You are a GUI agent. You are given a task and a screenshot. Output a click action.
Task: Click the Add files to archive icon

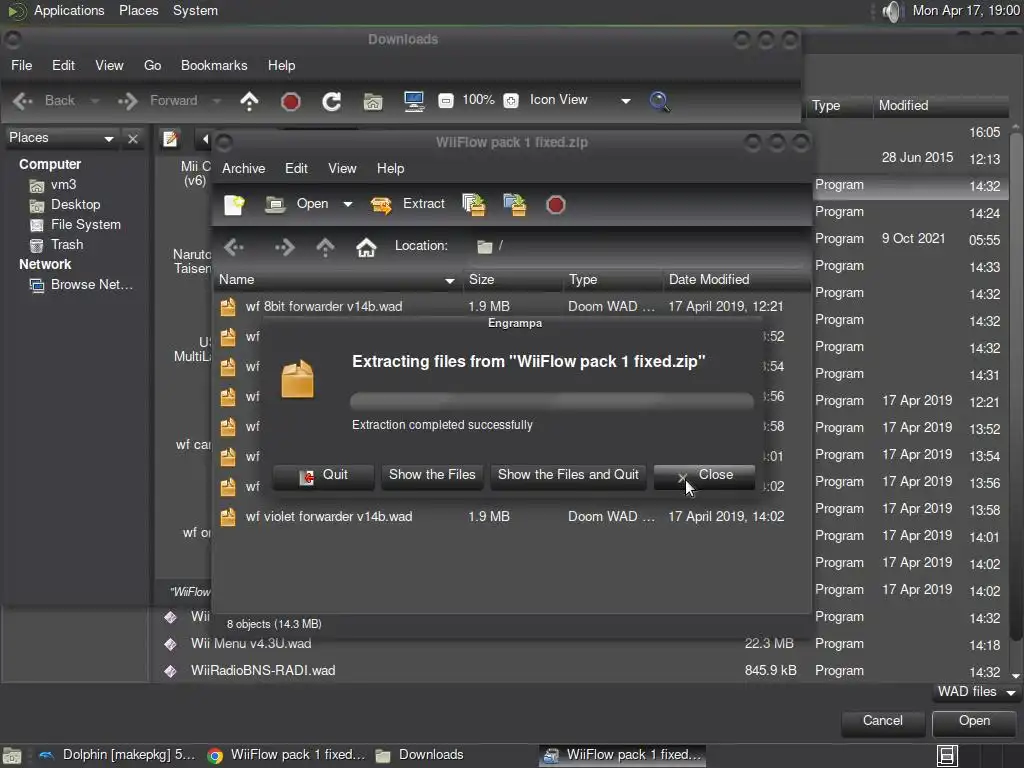click(474, 204)
